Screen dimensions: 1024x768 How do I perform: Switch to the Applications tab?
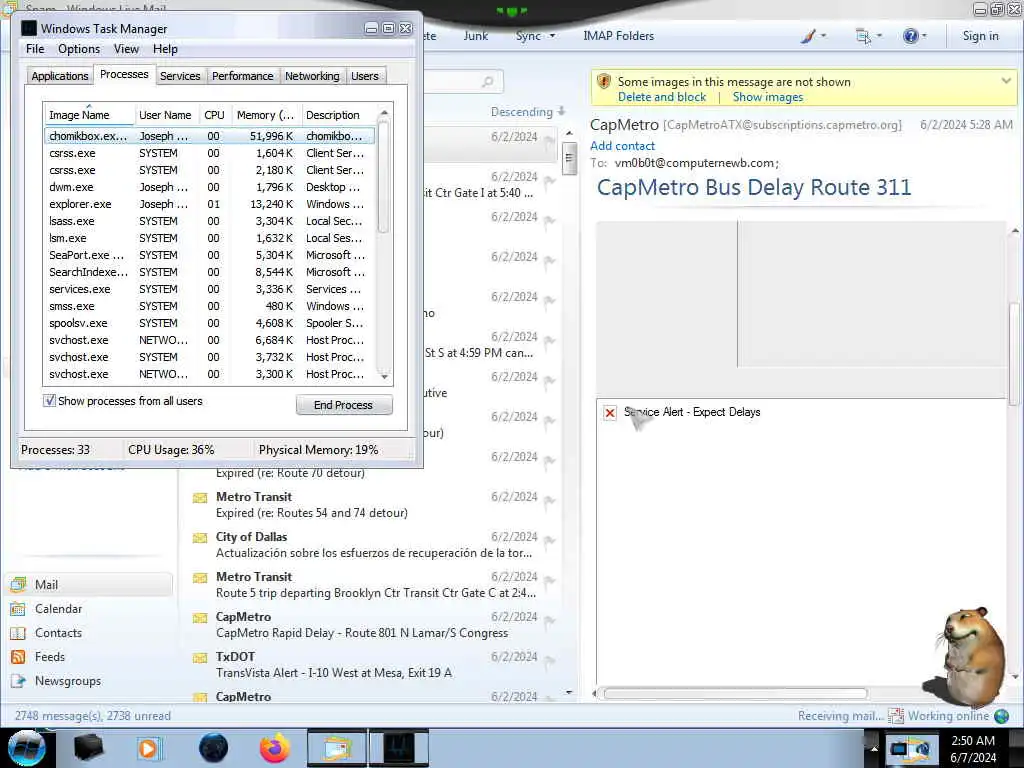[59, 76]
